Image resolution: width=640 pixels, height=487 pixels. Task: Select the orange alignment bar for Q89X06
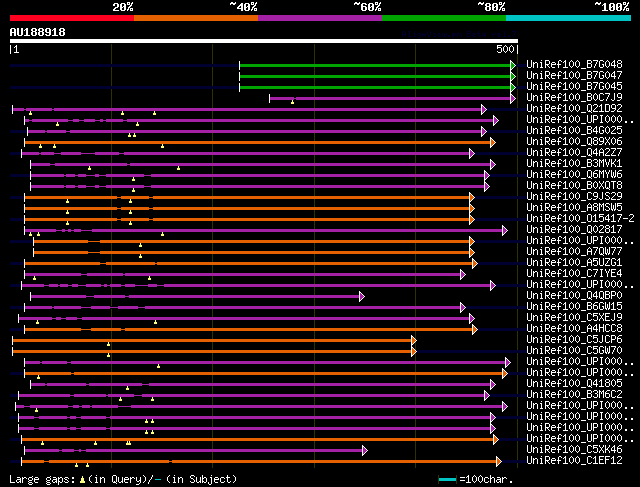(257, 142)
